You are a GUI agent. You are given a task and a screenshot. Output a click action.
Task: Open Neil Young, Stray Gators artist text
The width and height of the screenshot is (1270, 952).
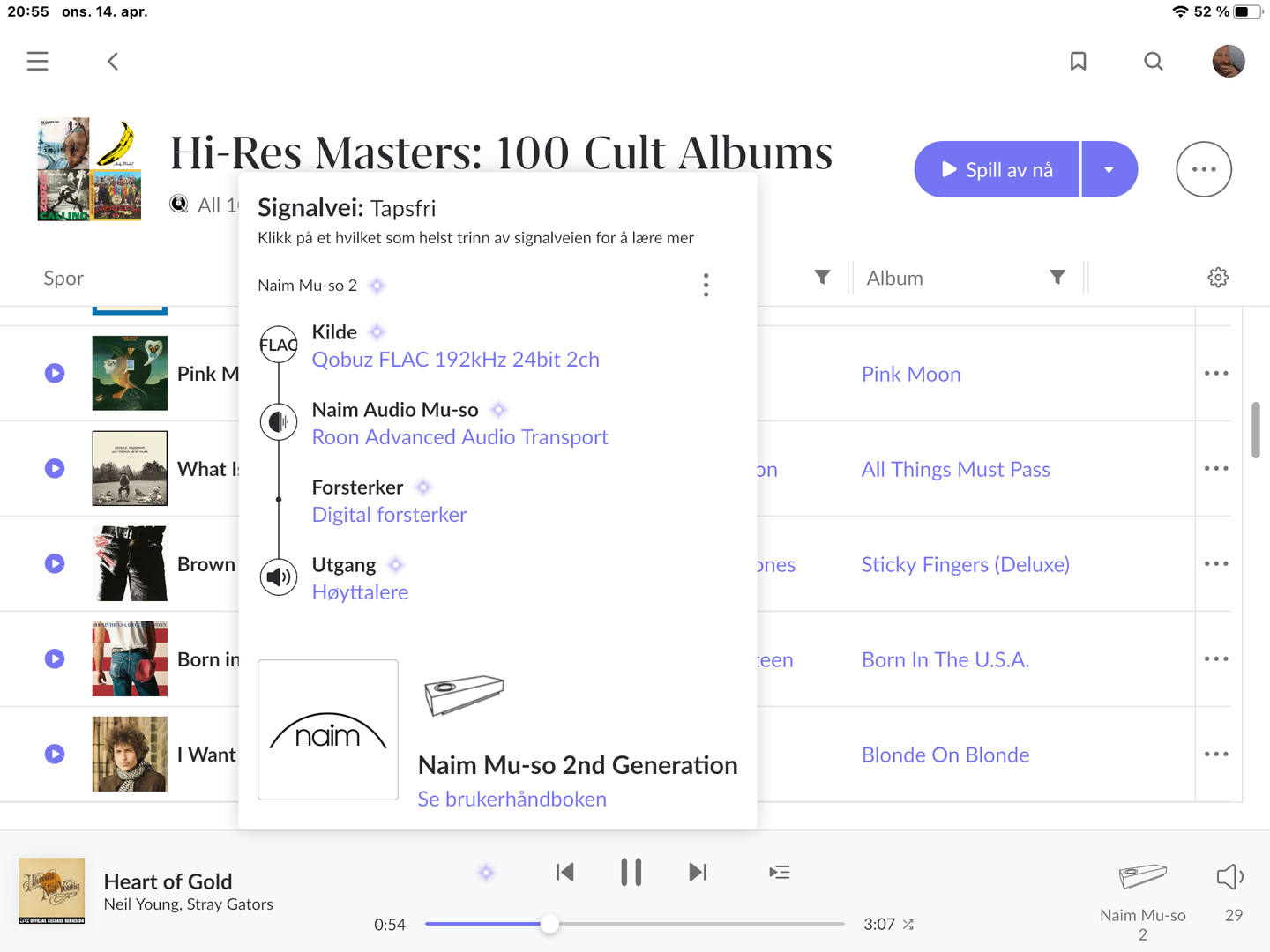coord(189,904)
